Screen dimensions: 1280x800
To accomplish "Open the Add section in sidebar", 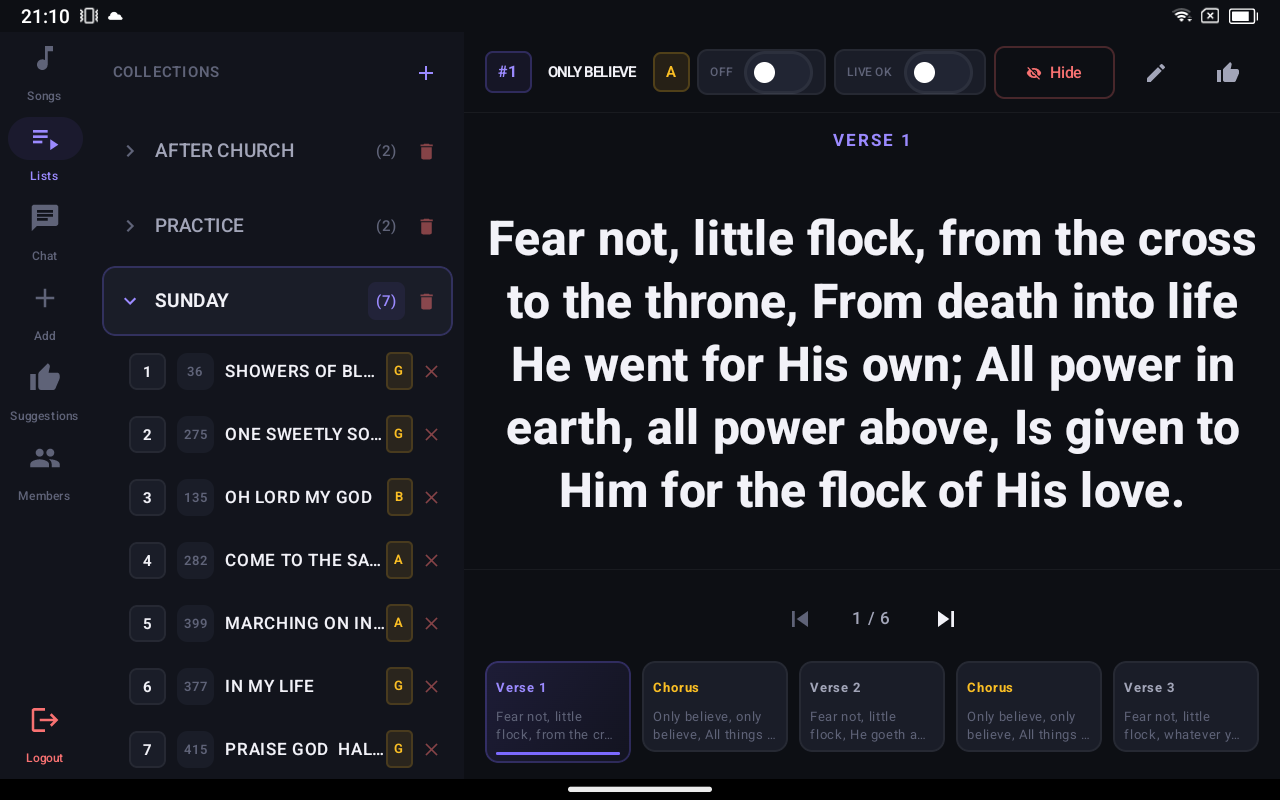I will (x=44, y=312).
